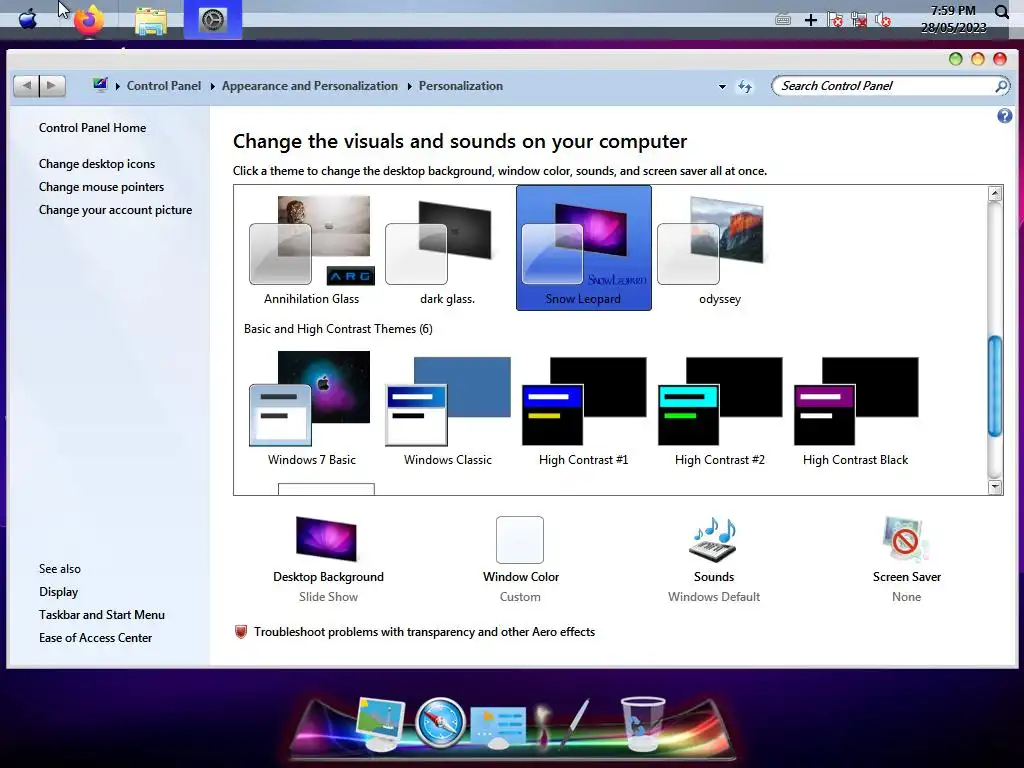
Task: Go forward with the right arrow button
Action: 52,86
